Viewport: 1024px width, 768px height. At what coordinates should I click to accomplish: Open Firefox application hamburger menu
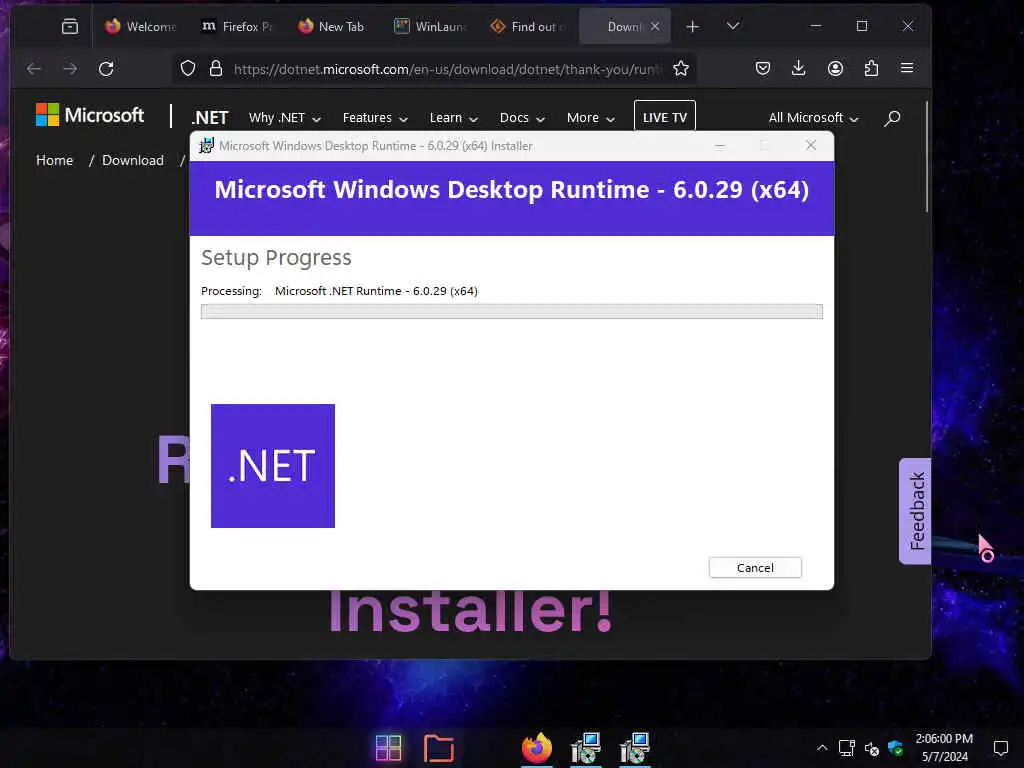(x=906, y=68)
